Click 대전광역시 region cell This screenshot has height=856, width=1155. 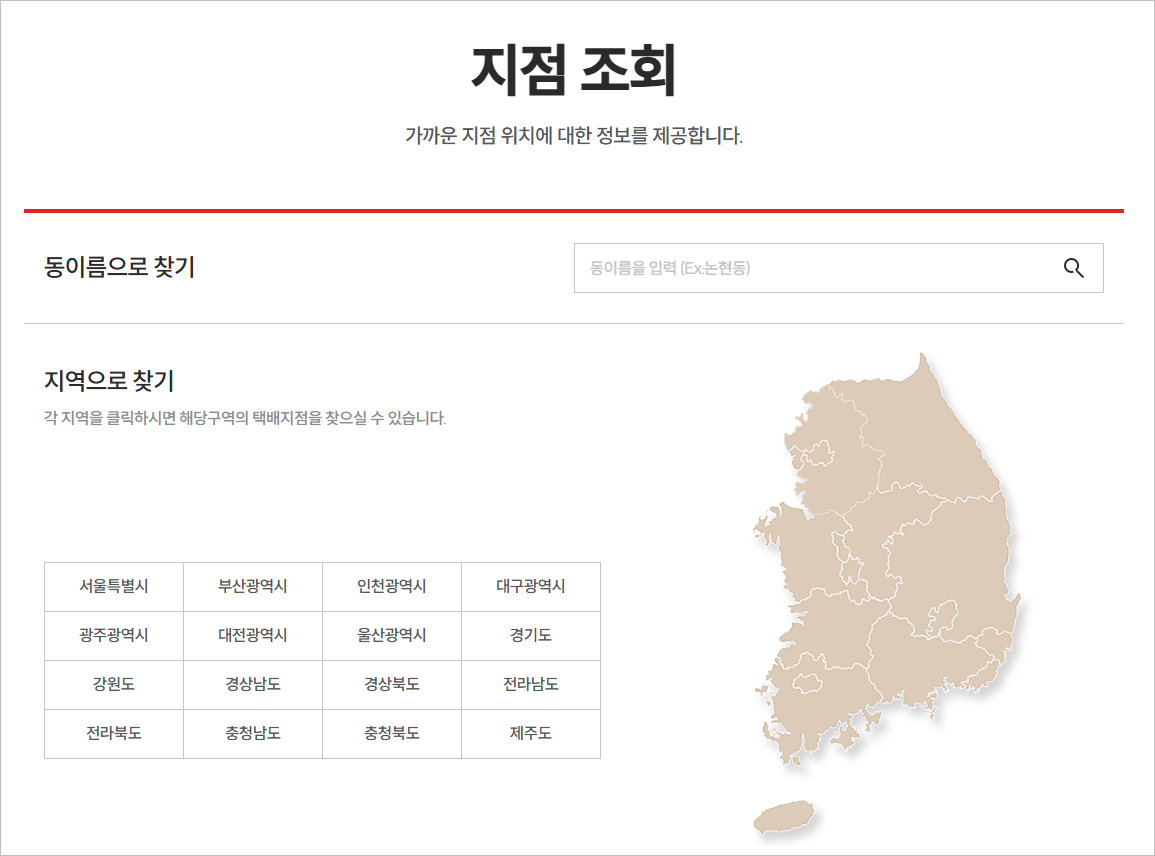coord(252,636)
